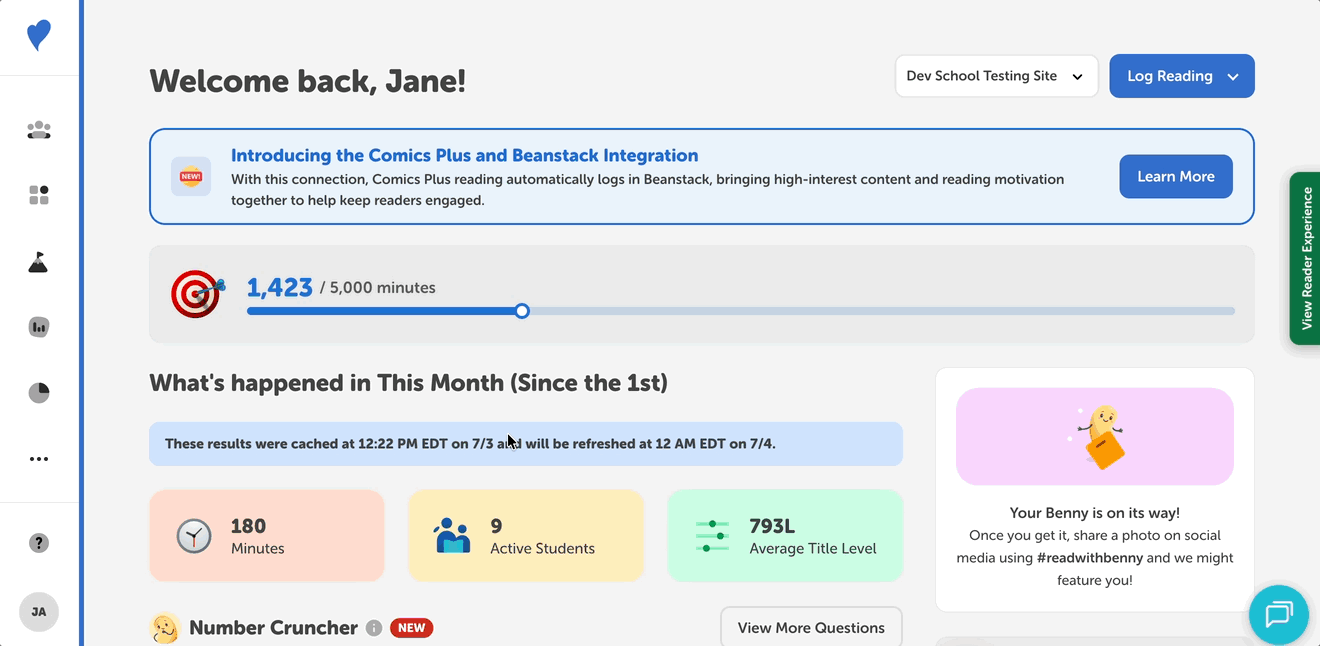Open the Challenges mountain flag icon
This screenshot has height=646, width=1320.
[38, 262]
